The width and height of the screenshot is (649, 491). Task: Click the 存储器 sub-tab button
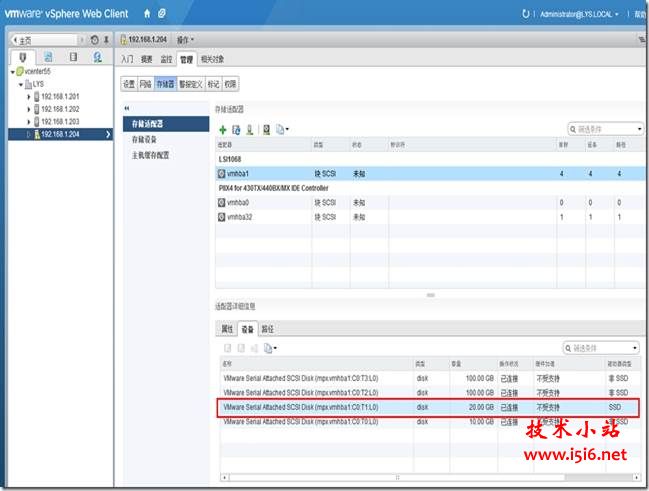[x=165, y=84]
